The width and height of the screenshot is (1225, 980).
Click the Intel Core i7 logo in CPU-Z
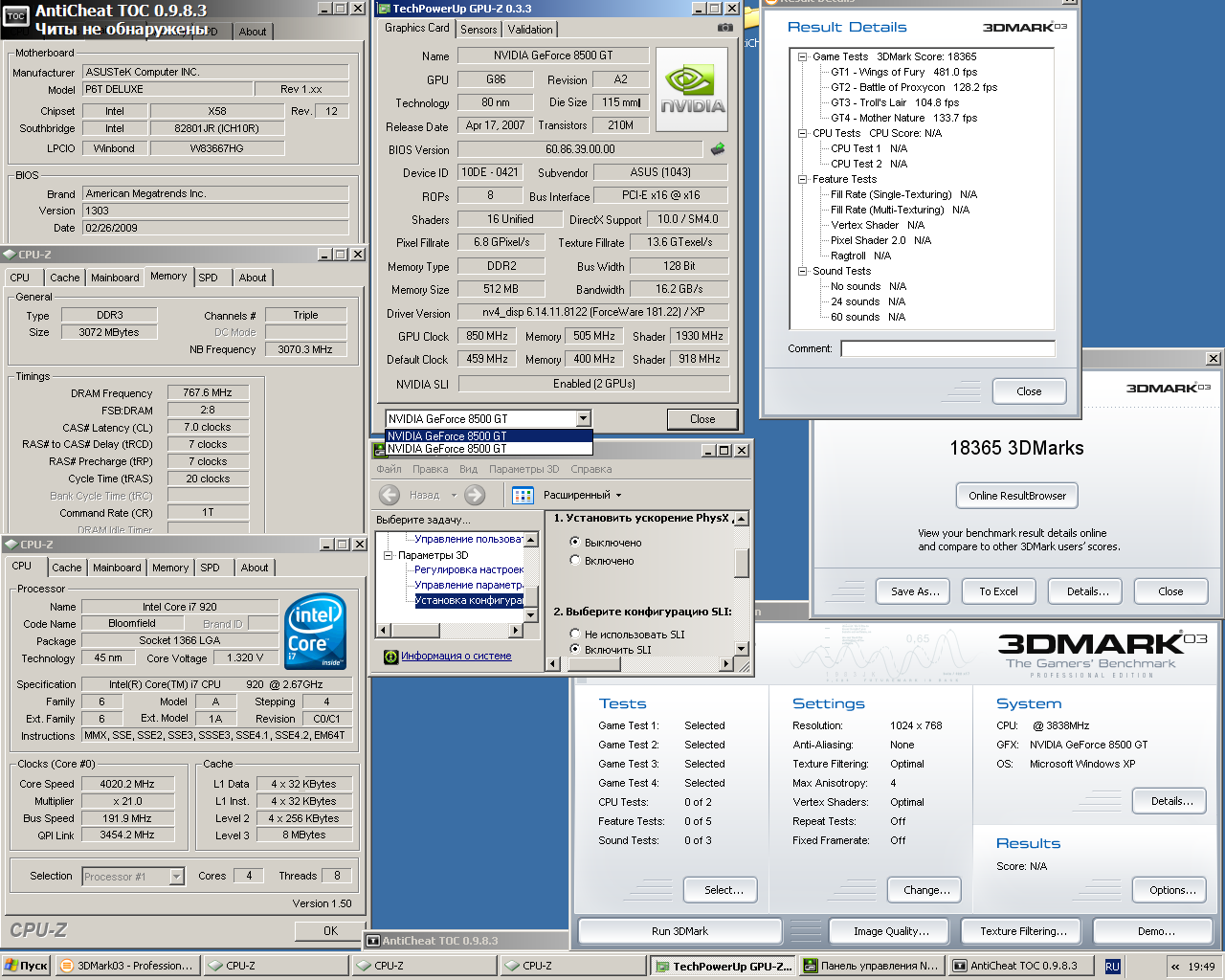click(x=316, y=632)
